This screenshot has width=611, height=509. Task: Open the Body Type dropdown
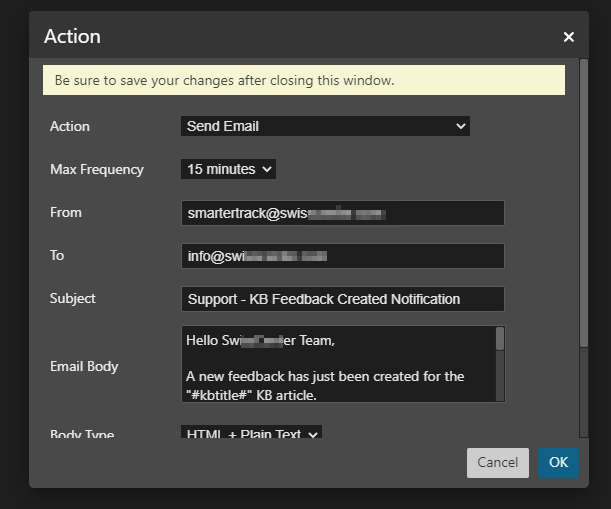[x=251, y=434]
